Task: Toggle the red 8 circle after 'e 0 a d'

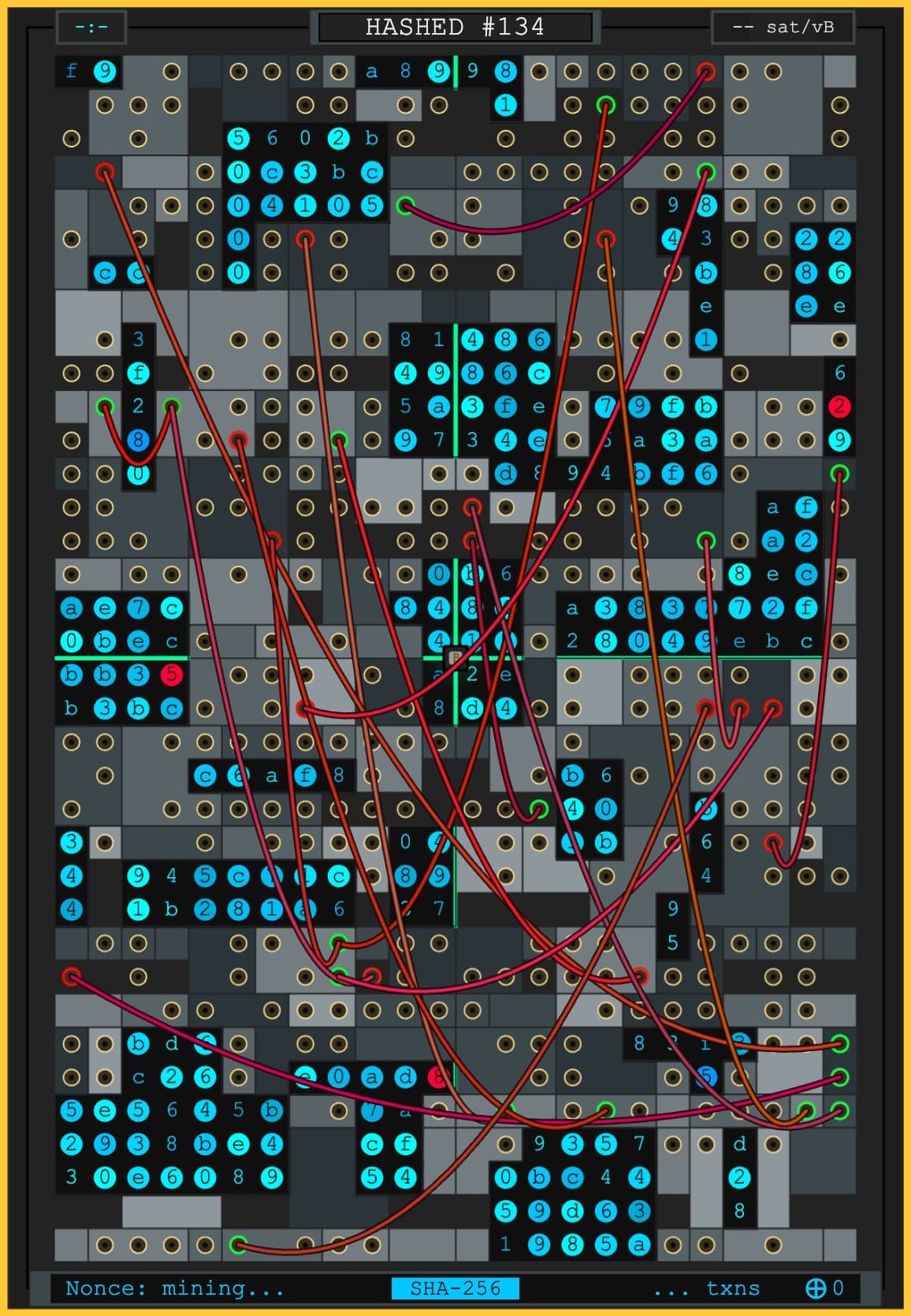Action: tap(437, 1076)
